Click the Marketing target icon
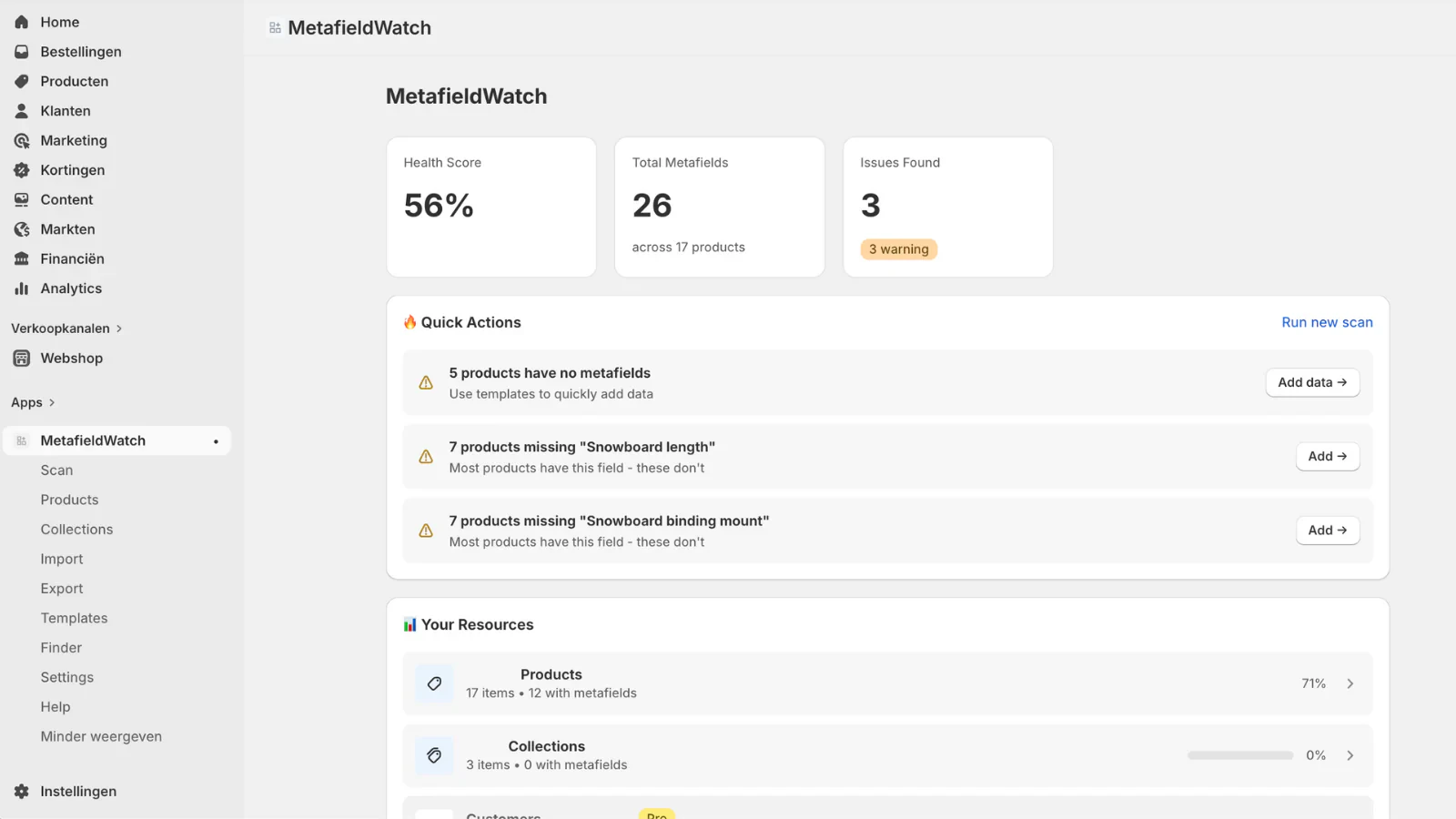 [22, 140]
